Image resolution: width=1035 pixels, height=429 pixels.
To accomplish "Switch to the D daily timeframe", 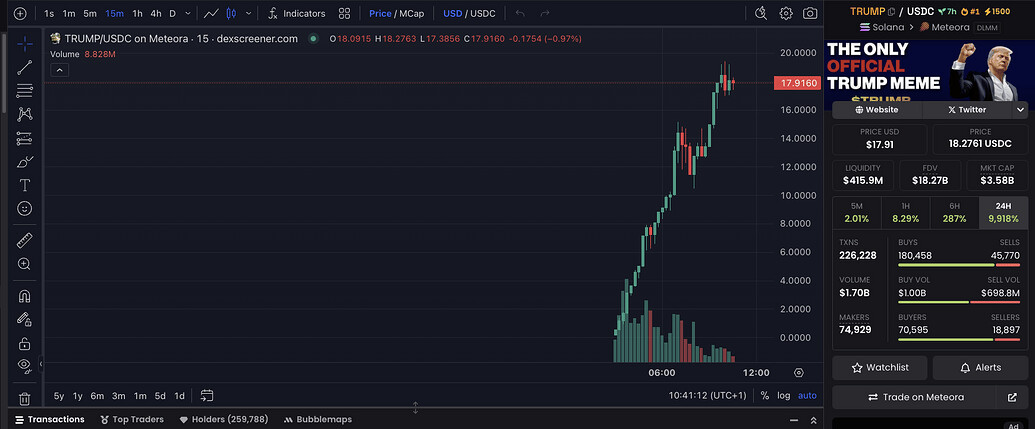I will 172,13.
